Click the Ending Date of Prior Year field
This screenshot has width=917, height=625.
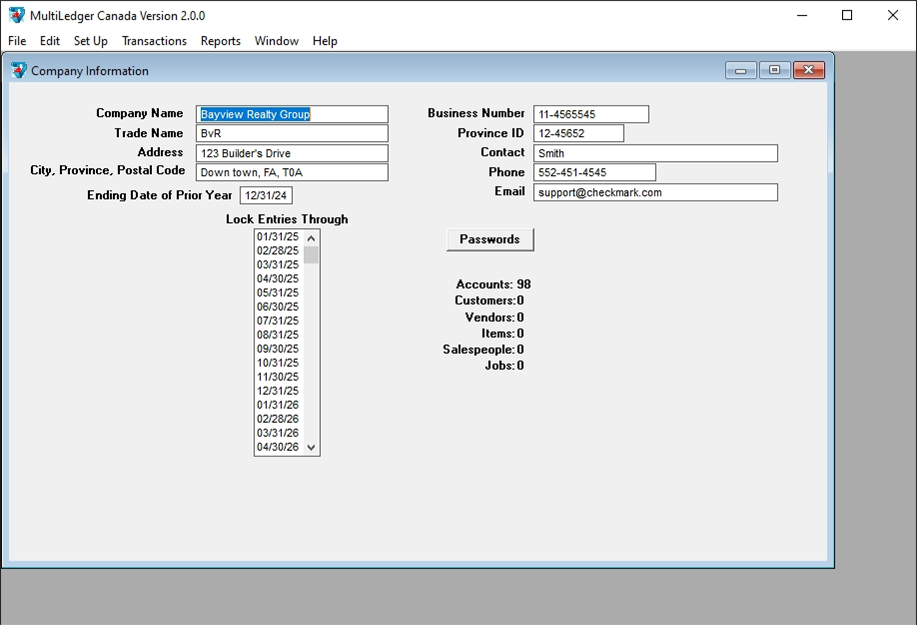point(265,196)
